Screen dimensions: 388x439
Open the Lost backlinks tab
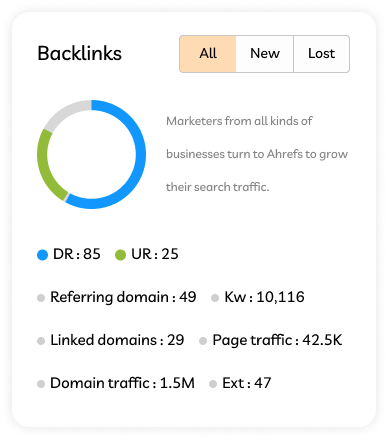click(x=321, y=54)
